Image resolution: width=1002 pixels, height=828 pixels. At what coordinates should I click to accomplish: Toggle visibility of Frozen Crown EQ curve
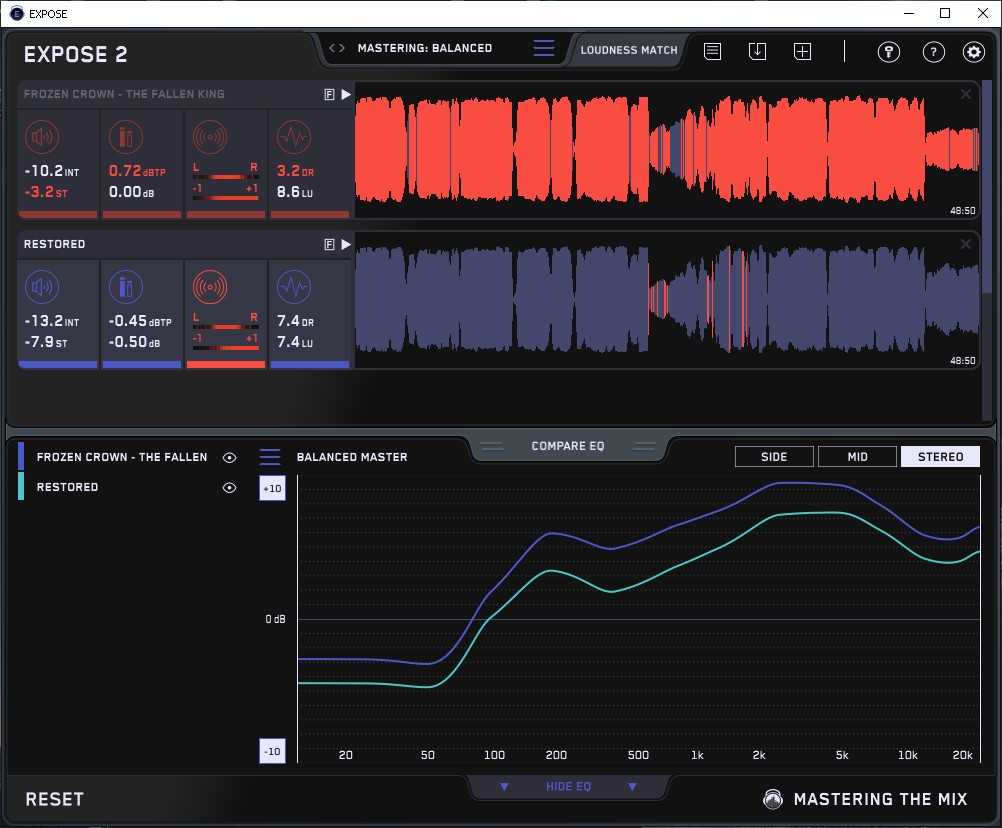point(230,457)
